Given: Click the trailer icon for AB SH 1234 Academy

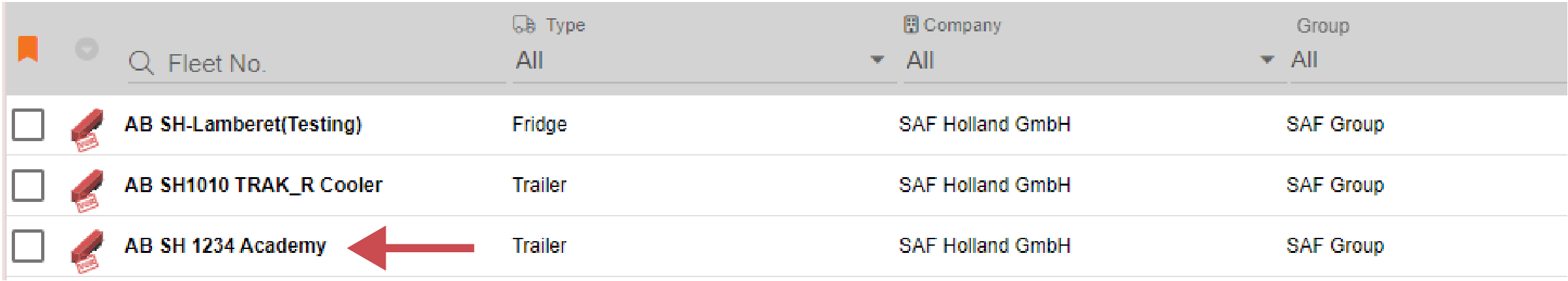Looking at the screenshot, I should (87, 250).
